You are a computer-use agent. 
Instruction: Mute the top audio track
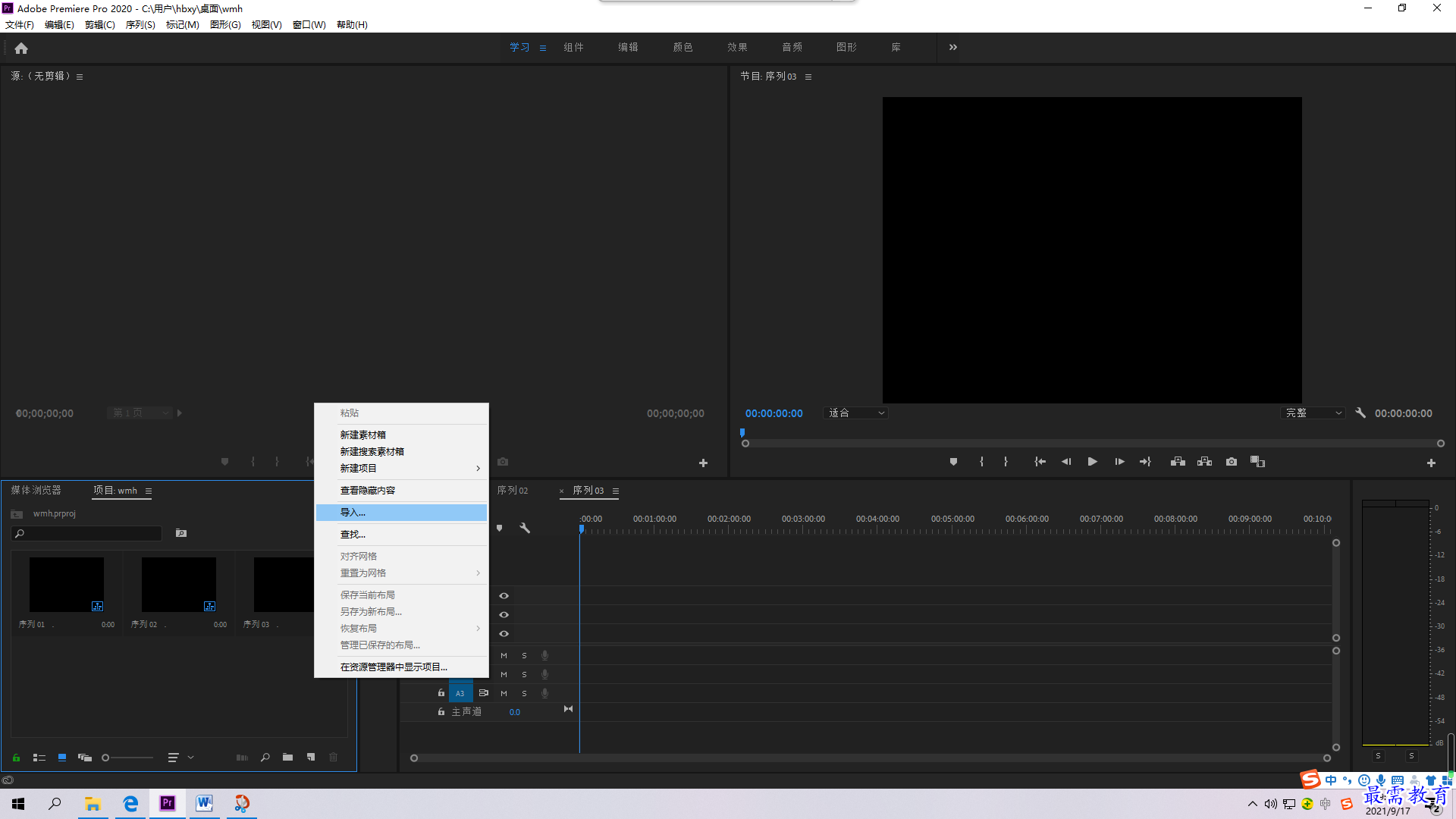coord(504,655)
